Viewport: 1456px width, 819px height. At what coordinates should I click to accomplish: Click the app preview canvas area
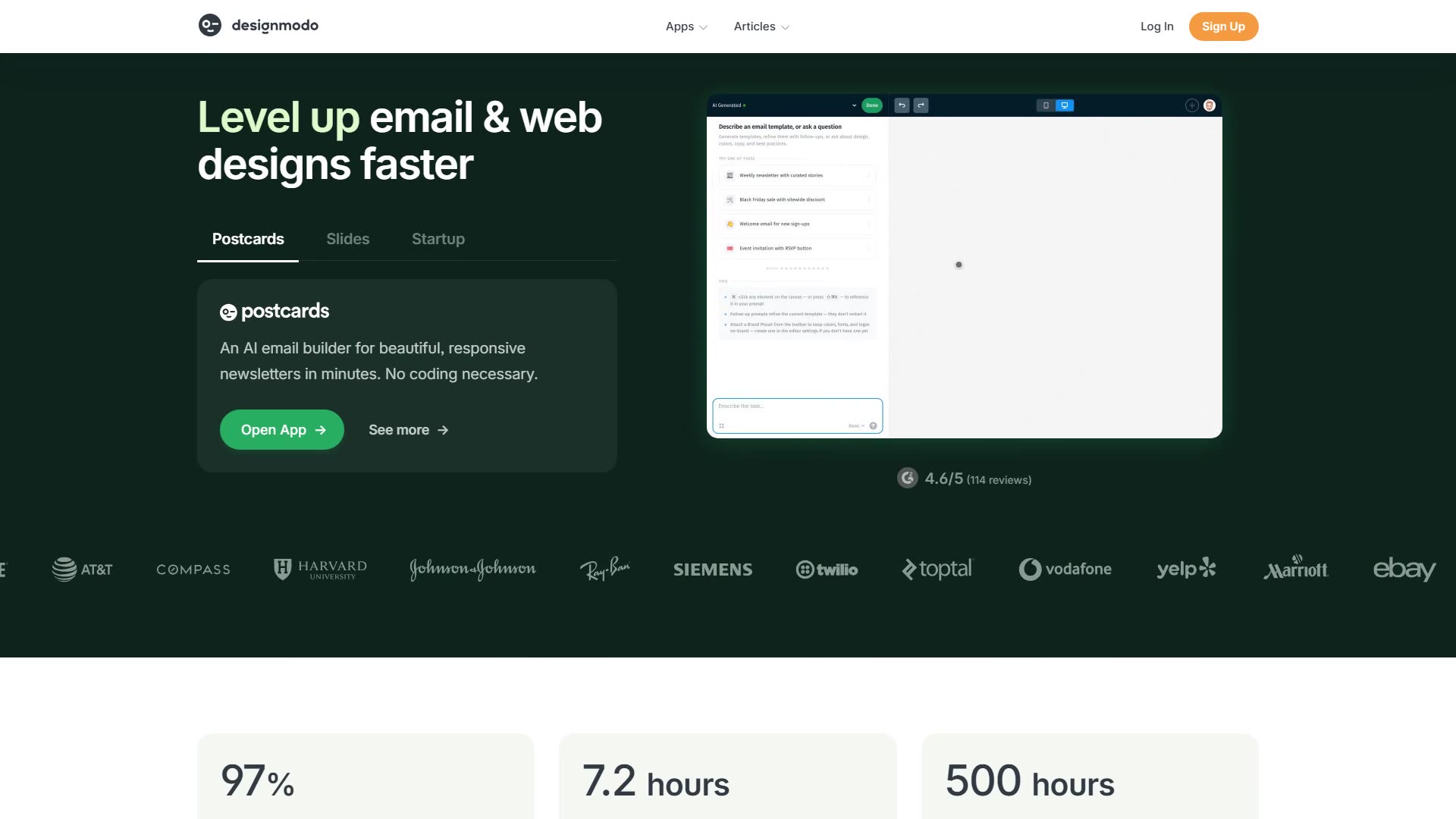(x=1056, y=277)
